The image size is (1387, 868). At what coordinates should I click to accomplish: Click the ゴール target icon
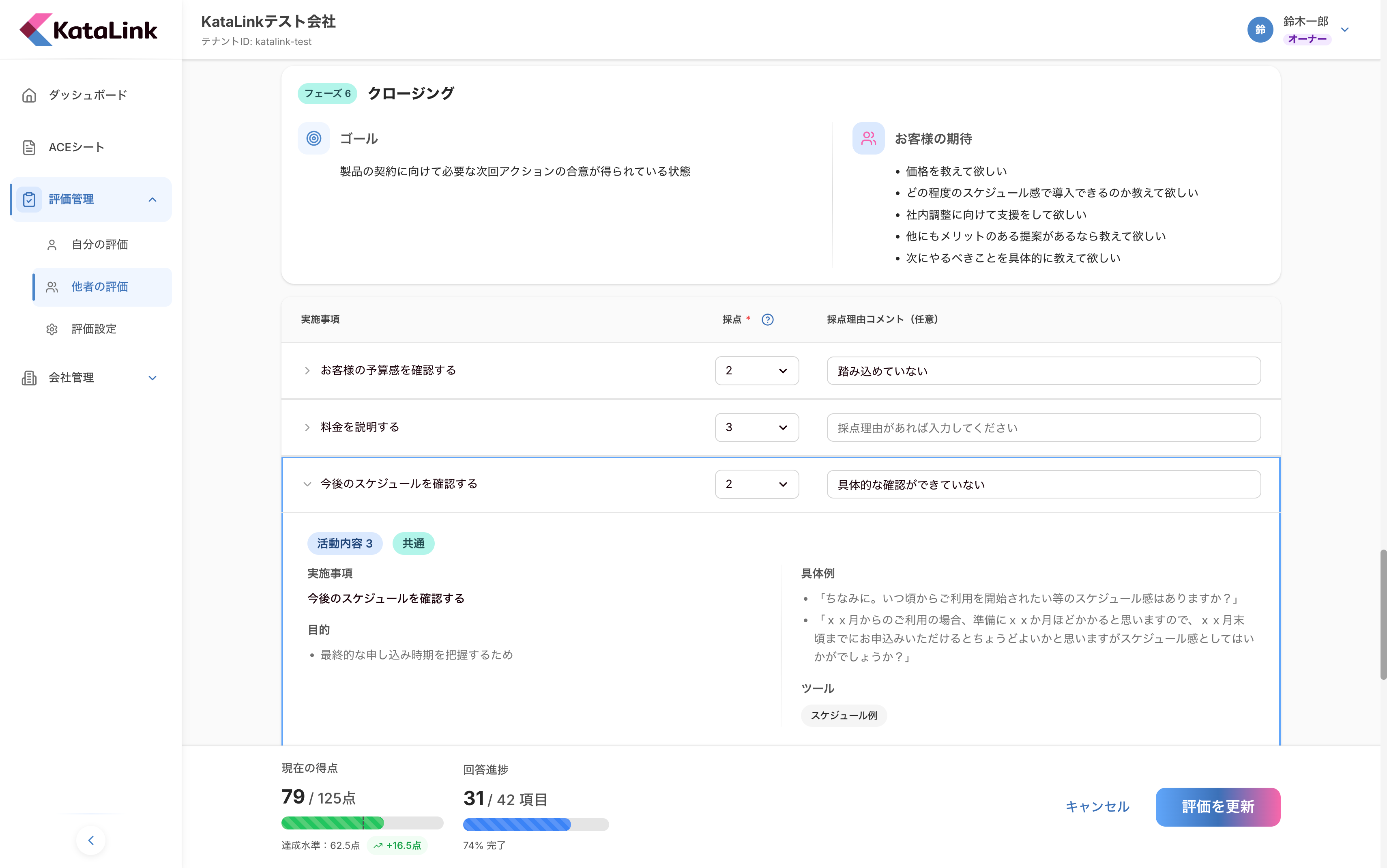click(313, 138)
